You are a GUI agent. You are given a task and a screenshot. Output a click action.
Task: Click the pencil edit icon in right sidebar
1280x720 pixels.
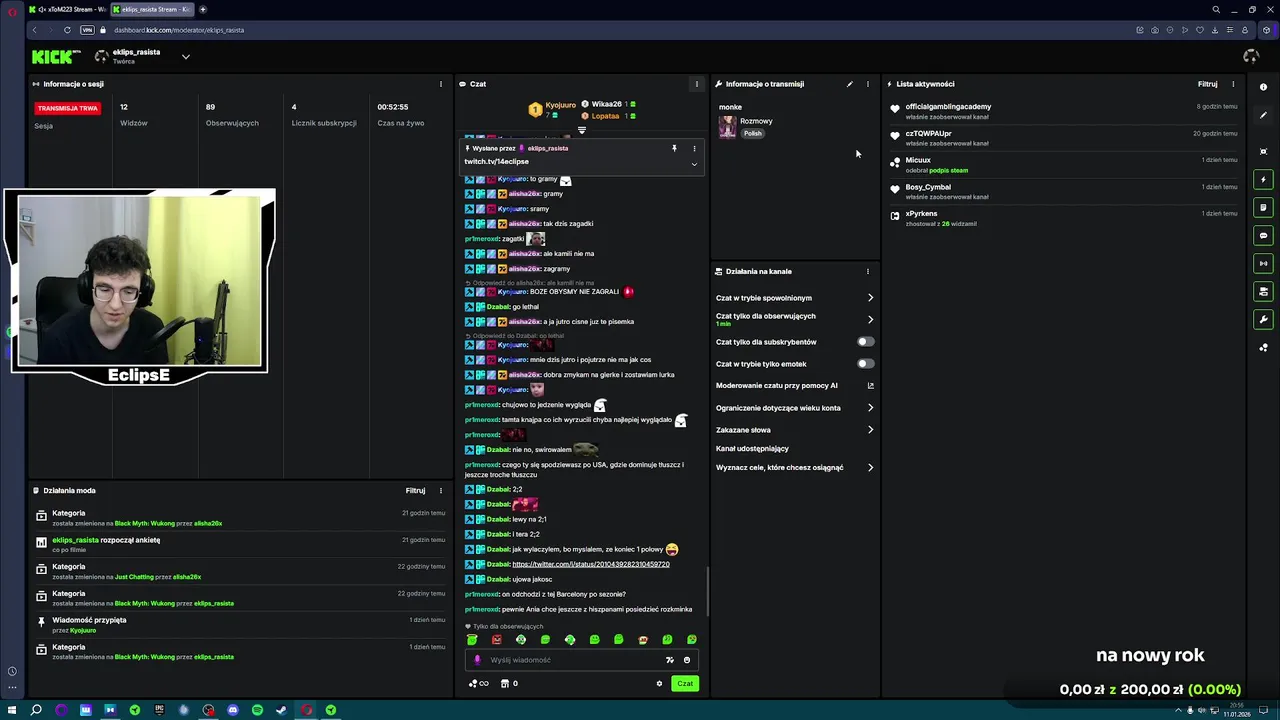(x=1263, y=115)
